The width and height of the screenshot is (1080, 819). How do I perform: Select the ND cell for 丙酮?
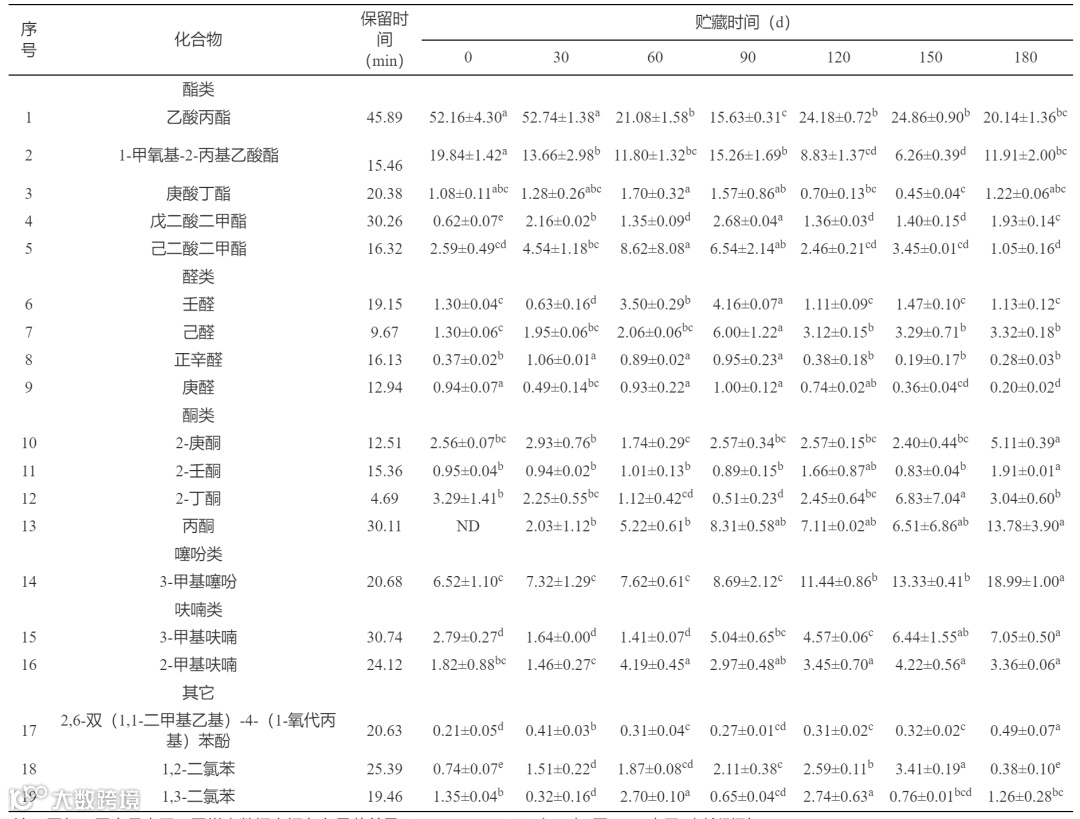(x=468, y=526)
